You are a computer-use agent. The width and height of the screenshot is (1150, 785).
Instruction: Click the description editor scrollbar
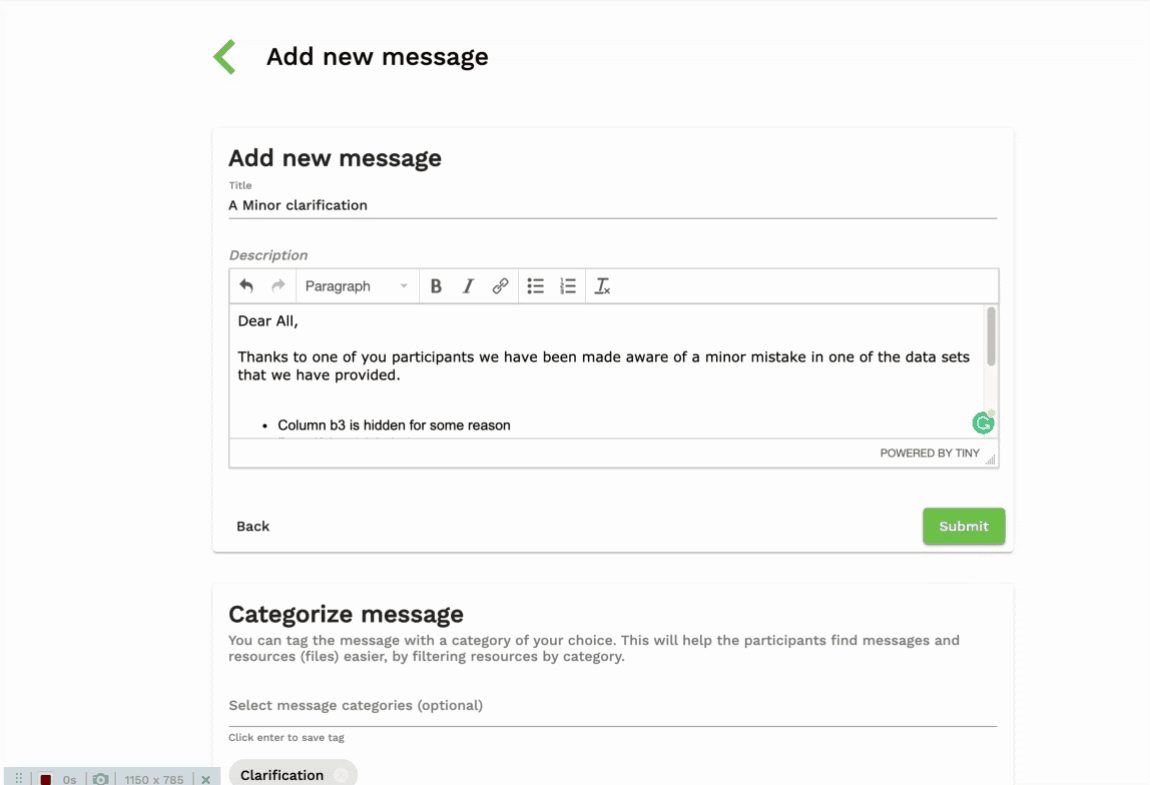(991, 337)
